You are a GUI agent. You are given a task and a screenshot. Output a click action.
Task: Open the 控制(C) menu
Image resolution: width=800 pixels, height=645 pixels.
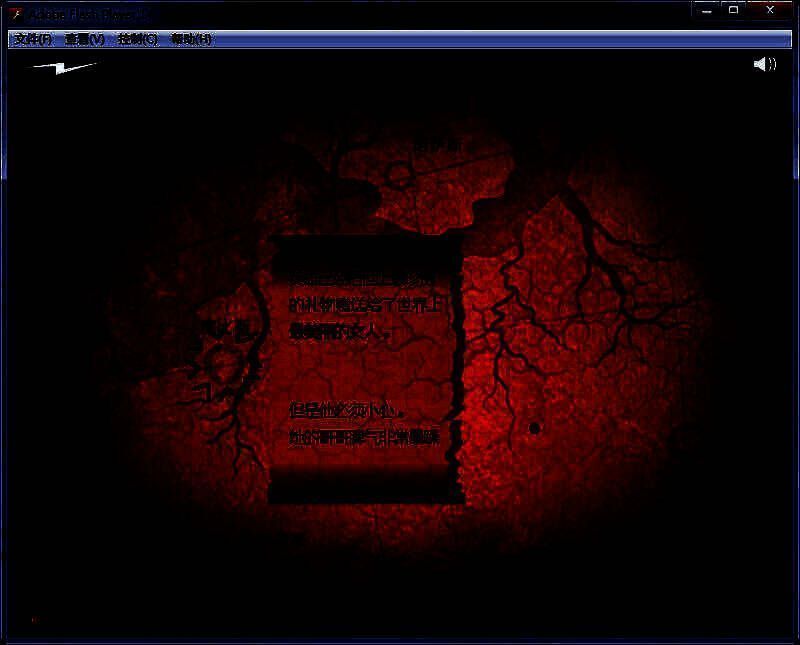[137, 39]
